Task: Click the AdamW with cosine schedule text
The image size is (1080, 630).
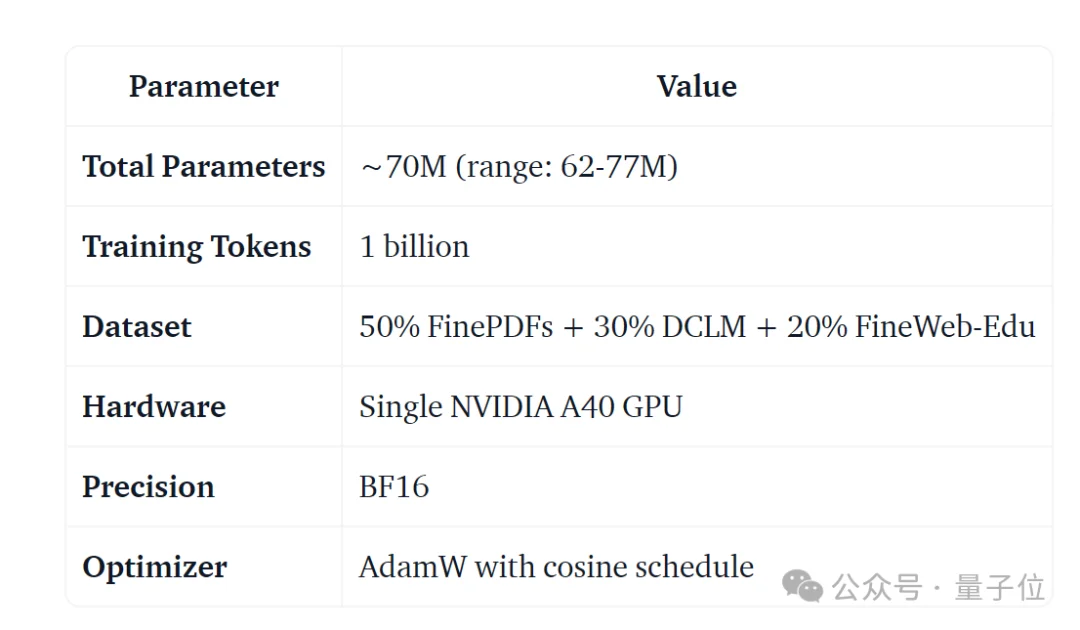Action: [x=556, y=567]
